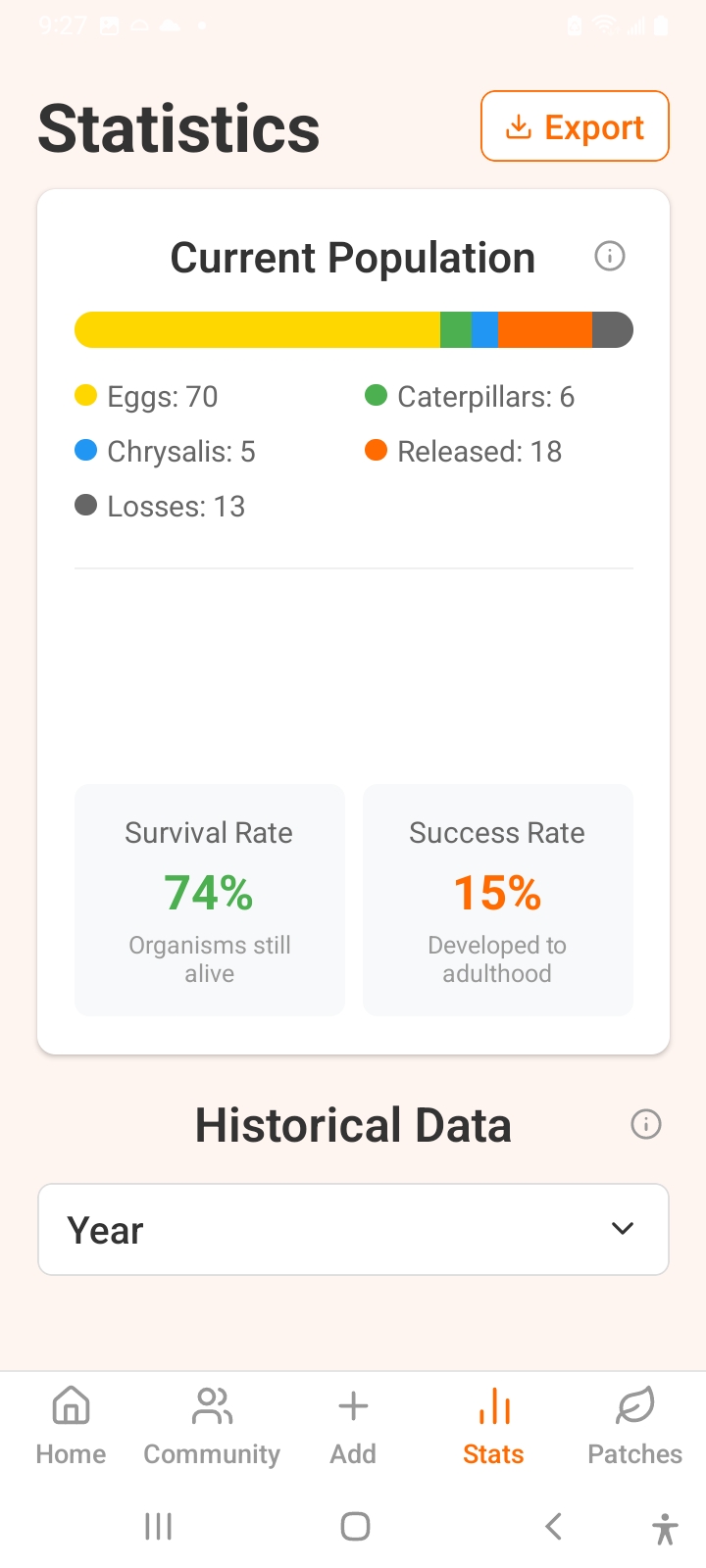The image size is (706, 1568).
Task: Open the recent apps navigation button
Action: 158,1526
